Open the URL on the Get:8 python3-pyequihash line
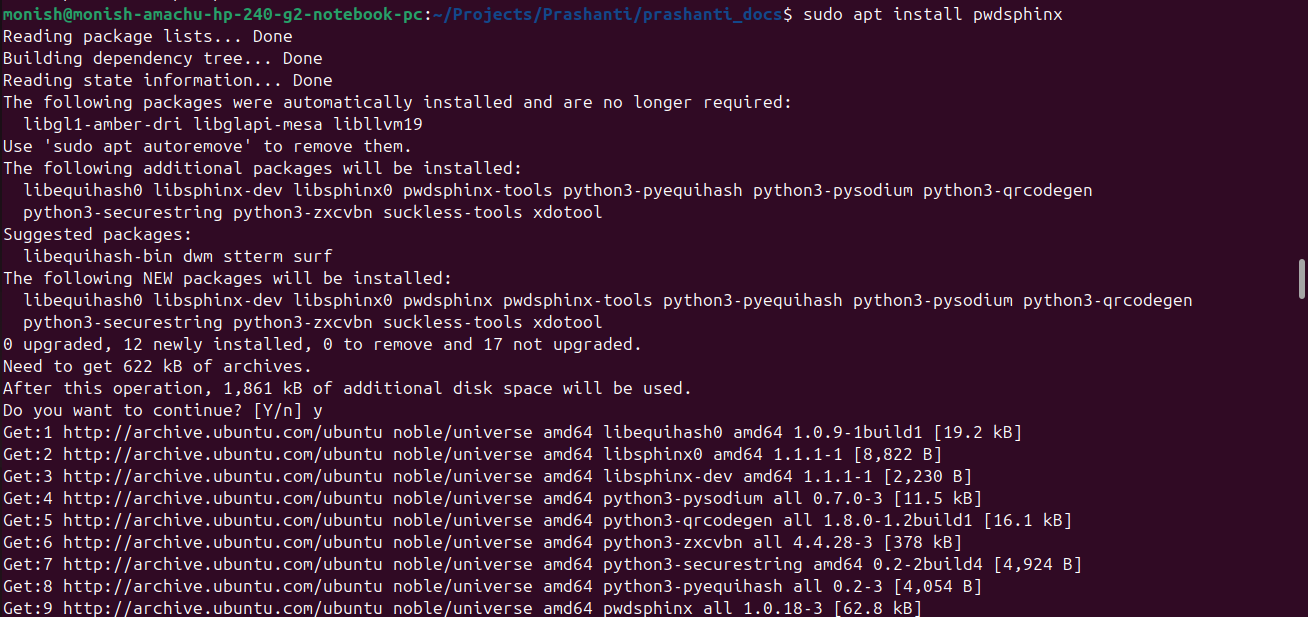Screen dimensions: 1308x617 click(222, 586)
